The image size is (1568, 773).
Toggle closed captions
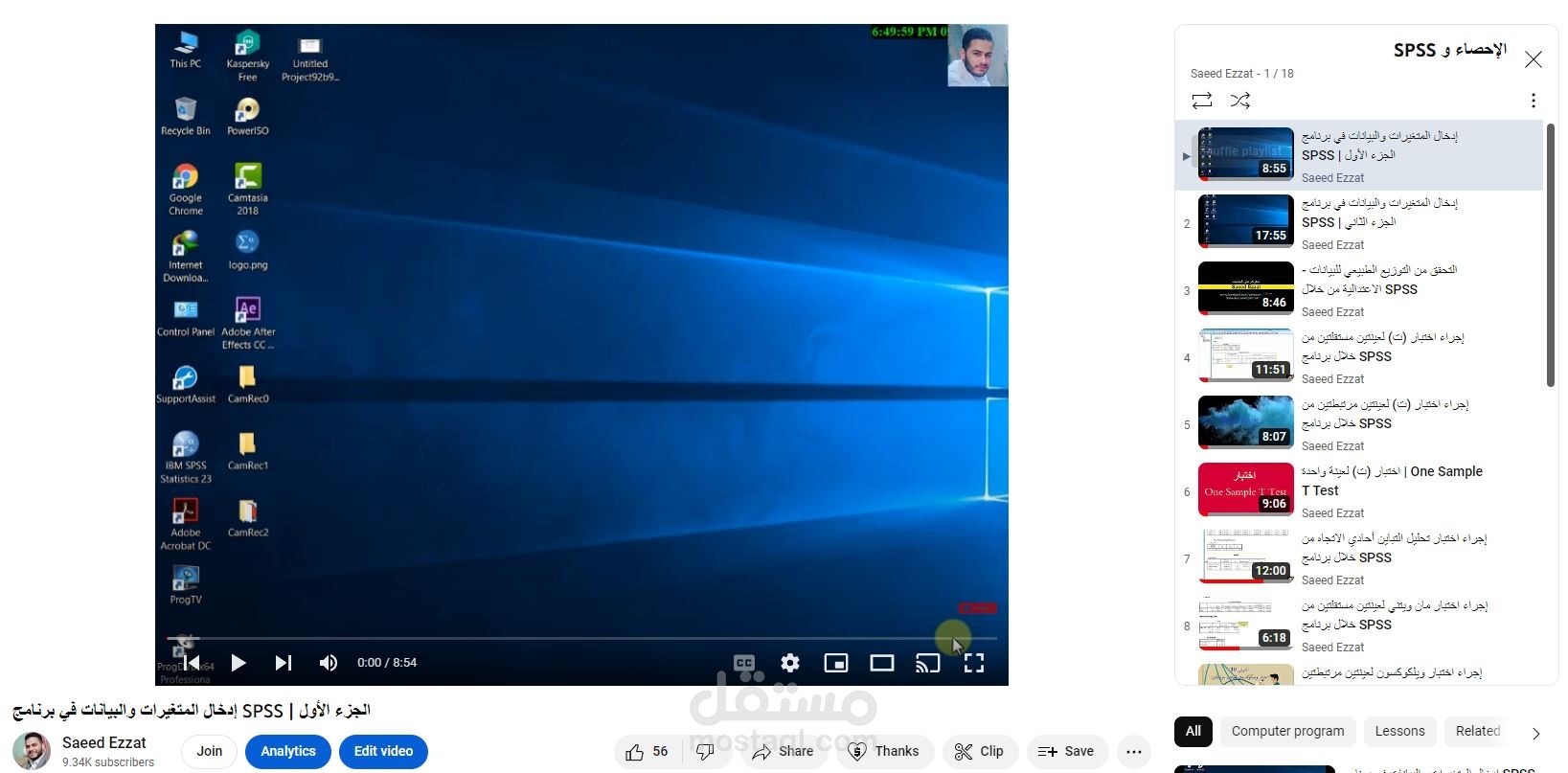tap(744, 663)
